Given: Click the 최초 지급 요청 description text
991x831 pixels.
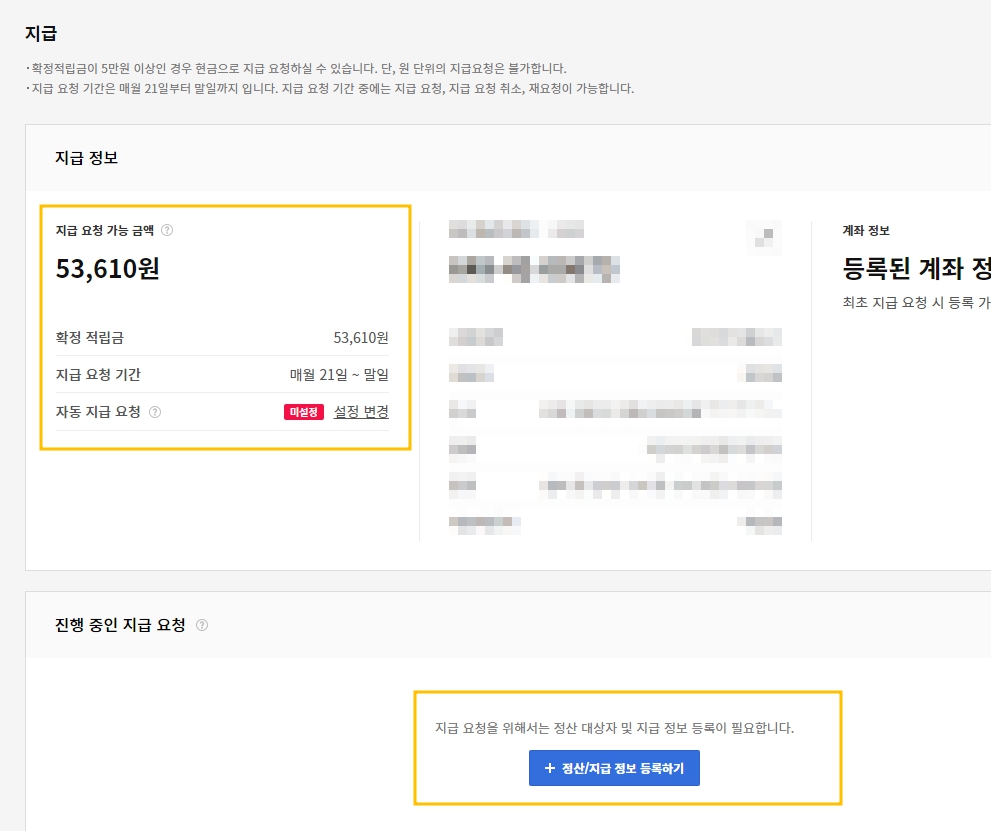Looking at the screenshot, I should click(x=910, y=302).
